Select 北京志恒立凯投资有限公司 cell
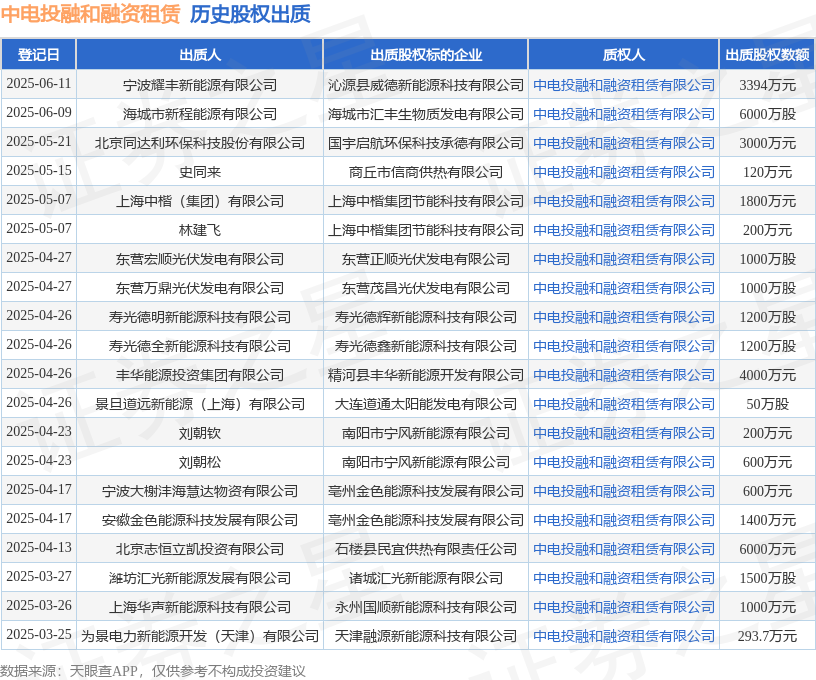Image resolution: width=816 pixels, height=680 pixels. point(200,549)
